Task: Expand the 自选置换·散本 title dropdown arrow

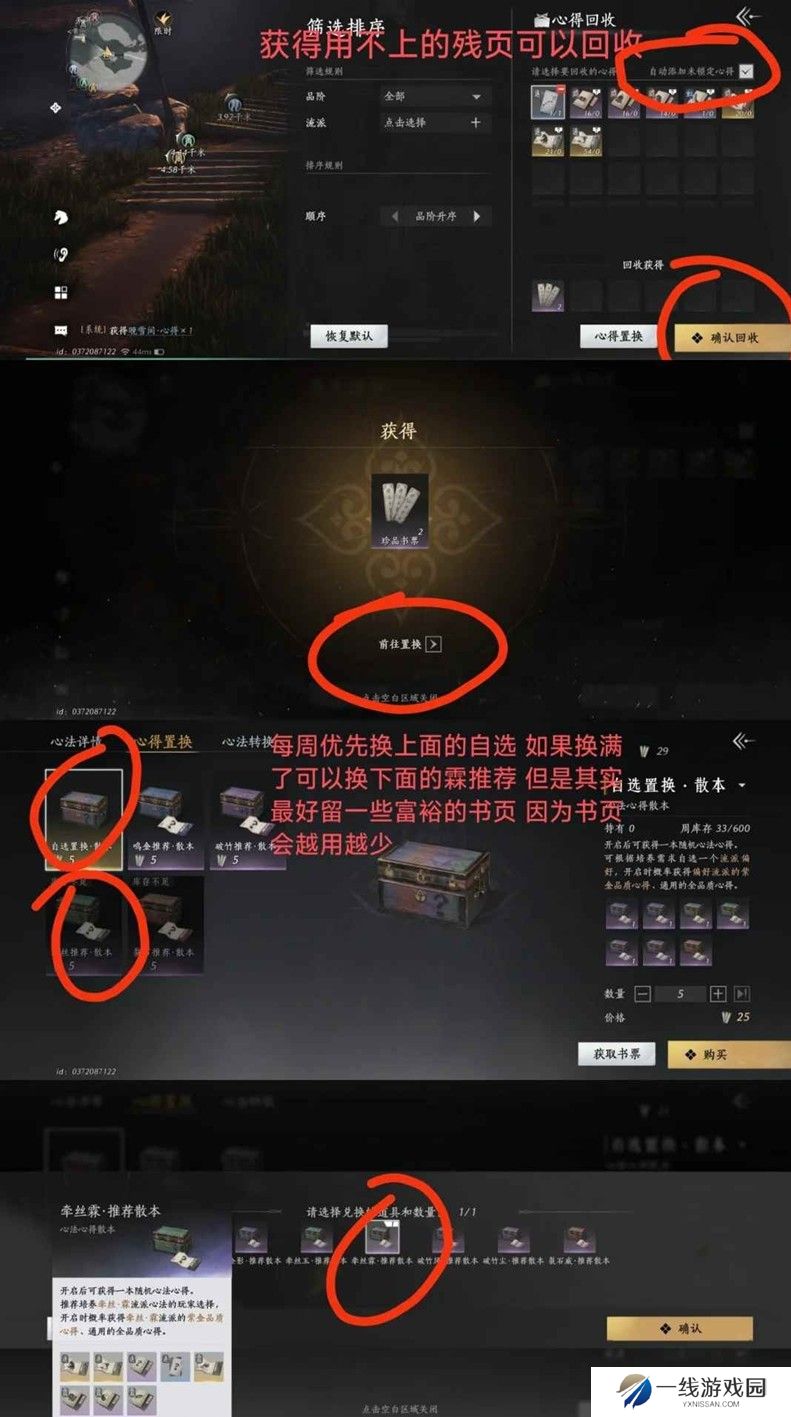Action: coord(742,786)
